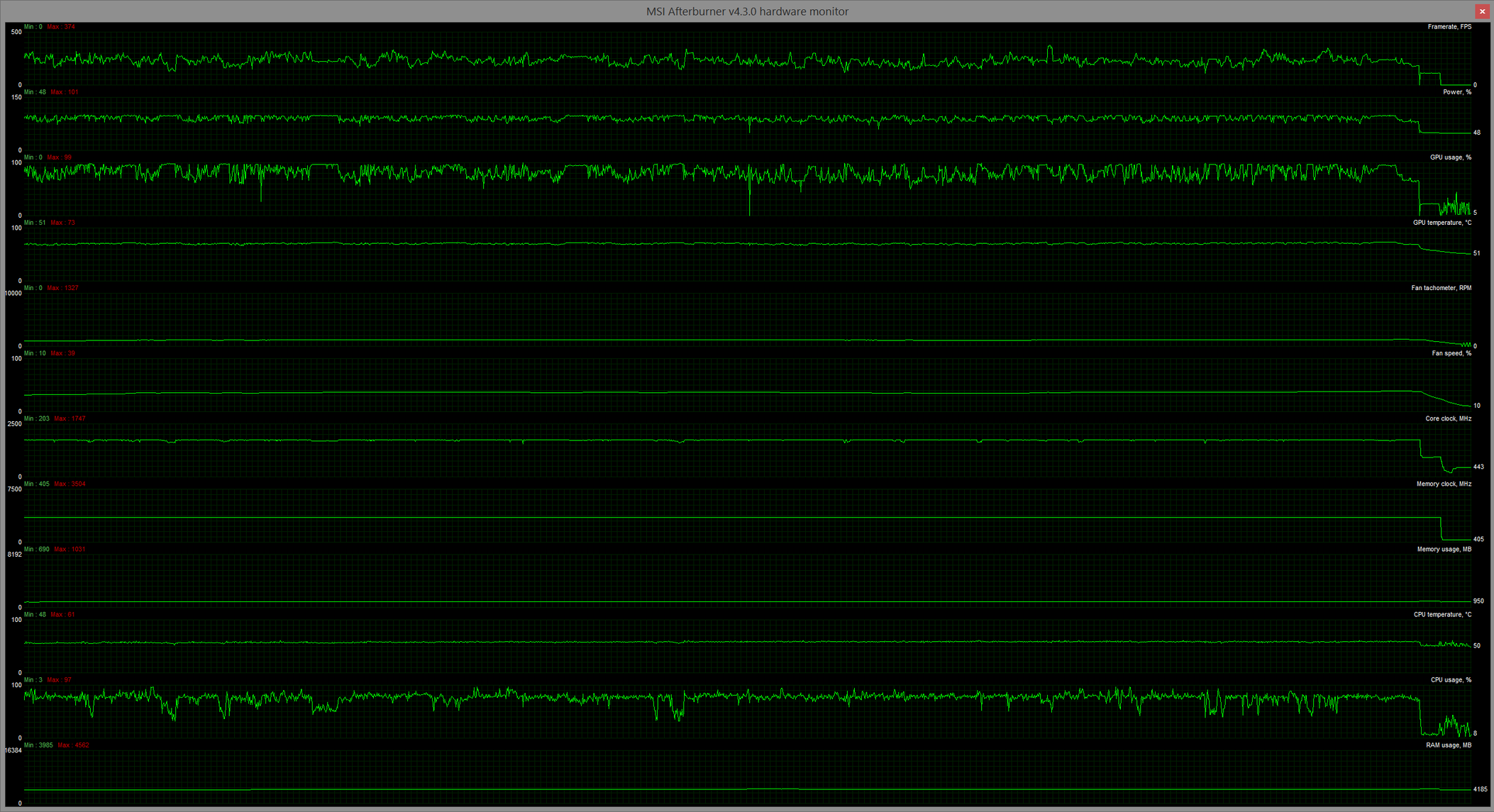Click the Memory clock, MHz graph label

1444,484
